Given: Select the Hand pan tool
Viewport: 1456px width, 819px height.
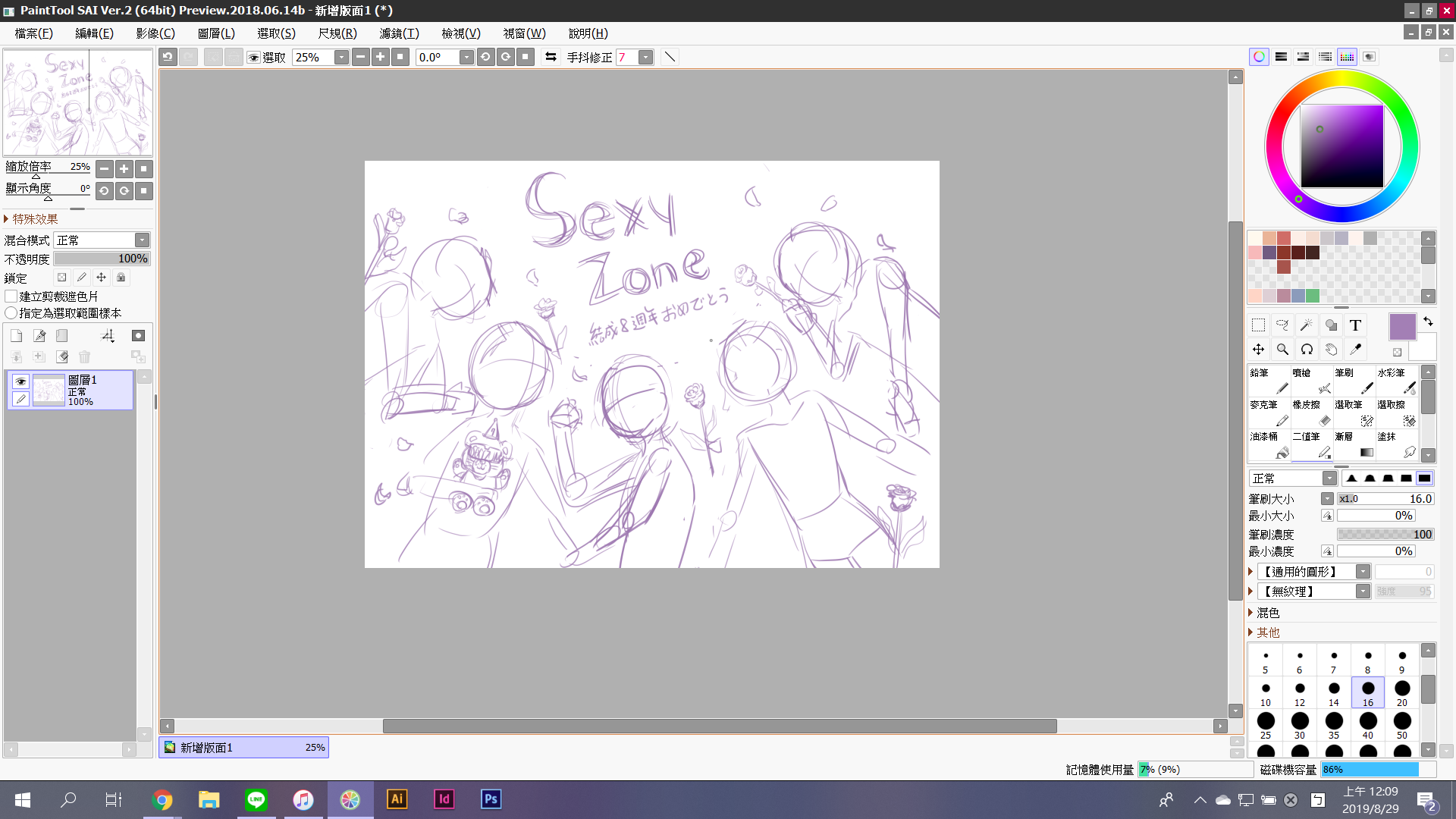Looking at the screenshot, I should 1331,350.
